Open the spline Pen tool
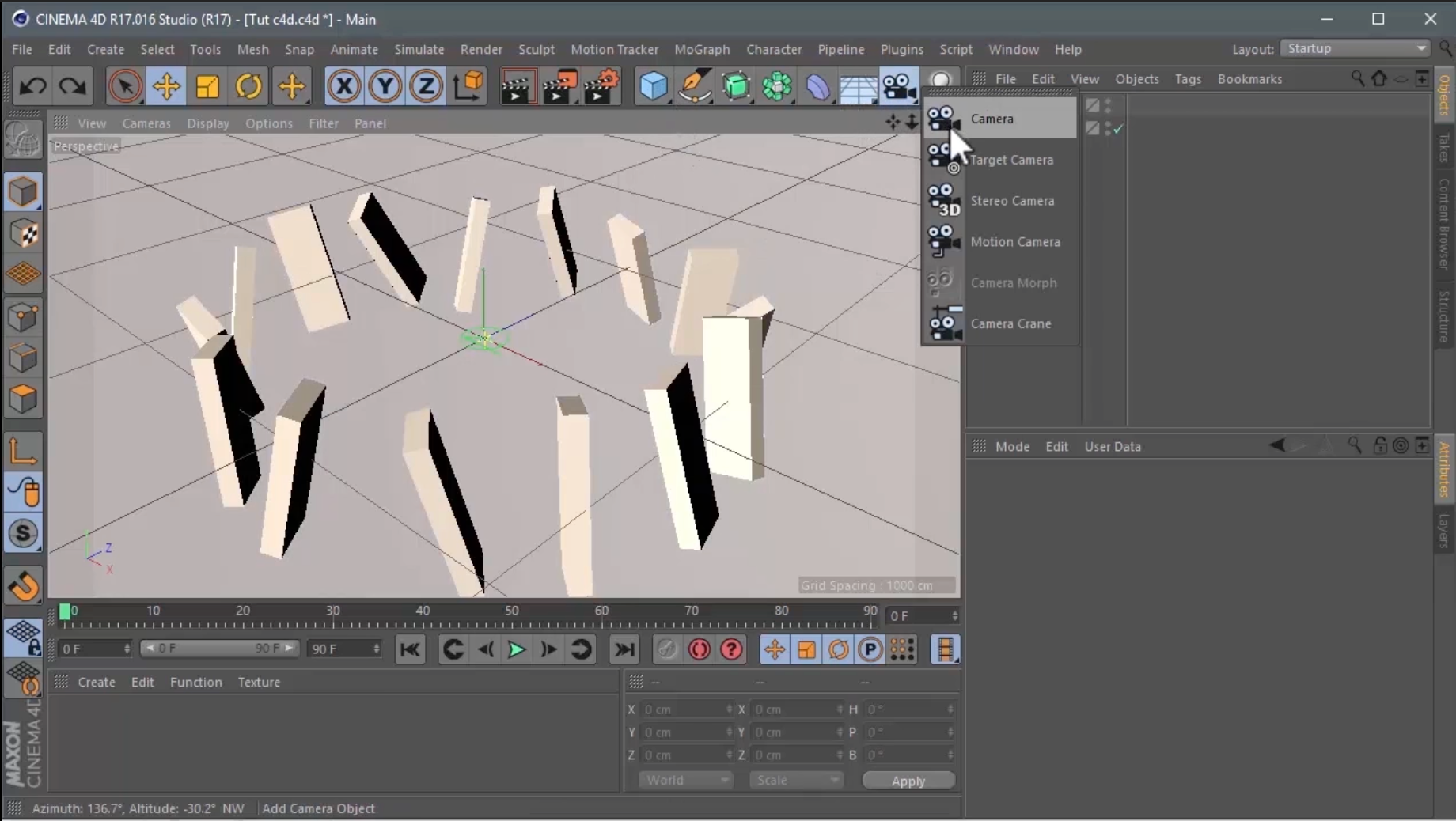The width and height of the screenshot is (1456, 821). tap(695, 86)
